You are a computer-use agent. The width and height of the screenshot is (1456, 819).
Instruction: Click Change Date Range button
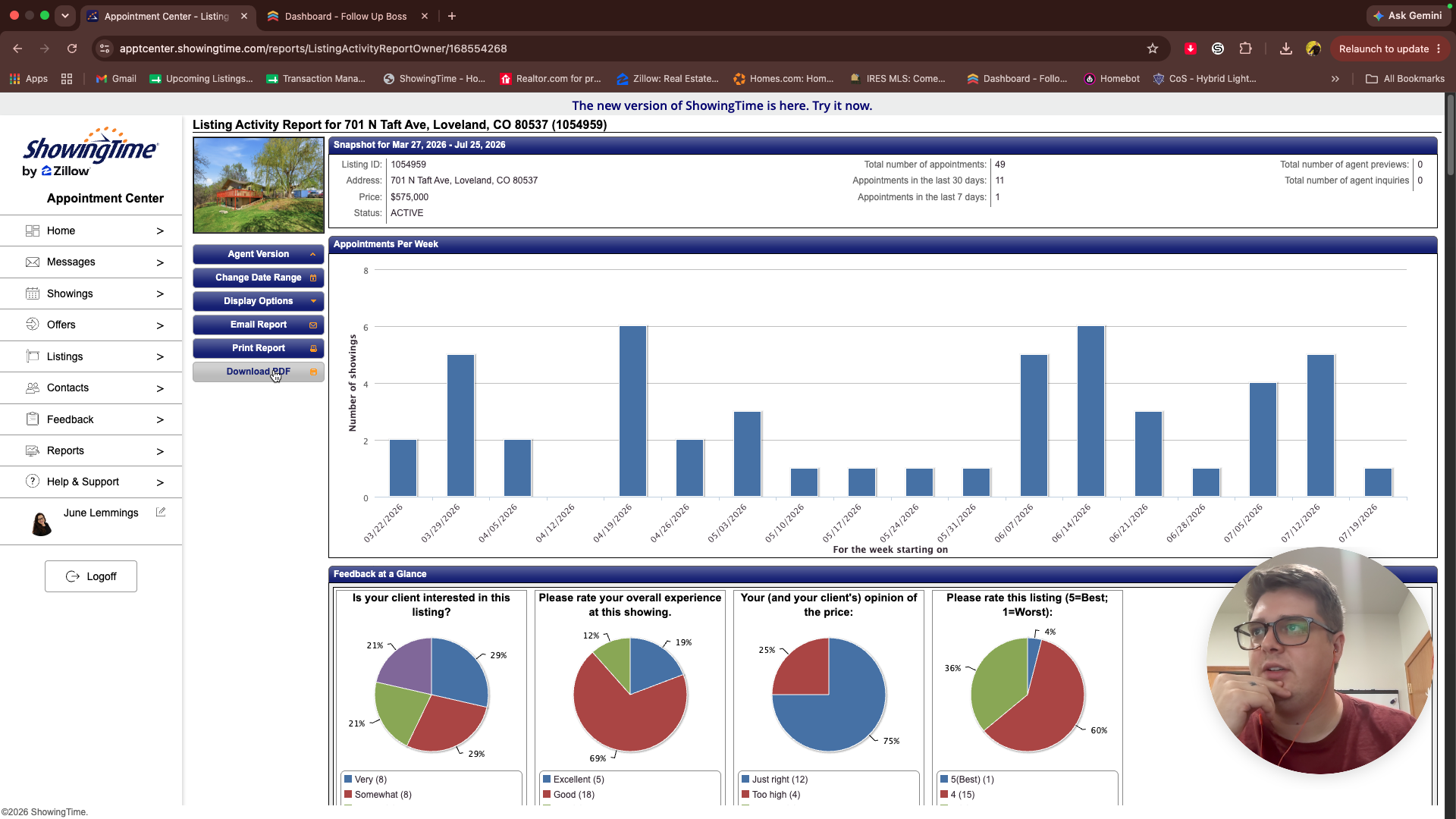[x=259, y=278]
